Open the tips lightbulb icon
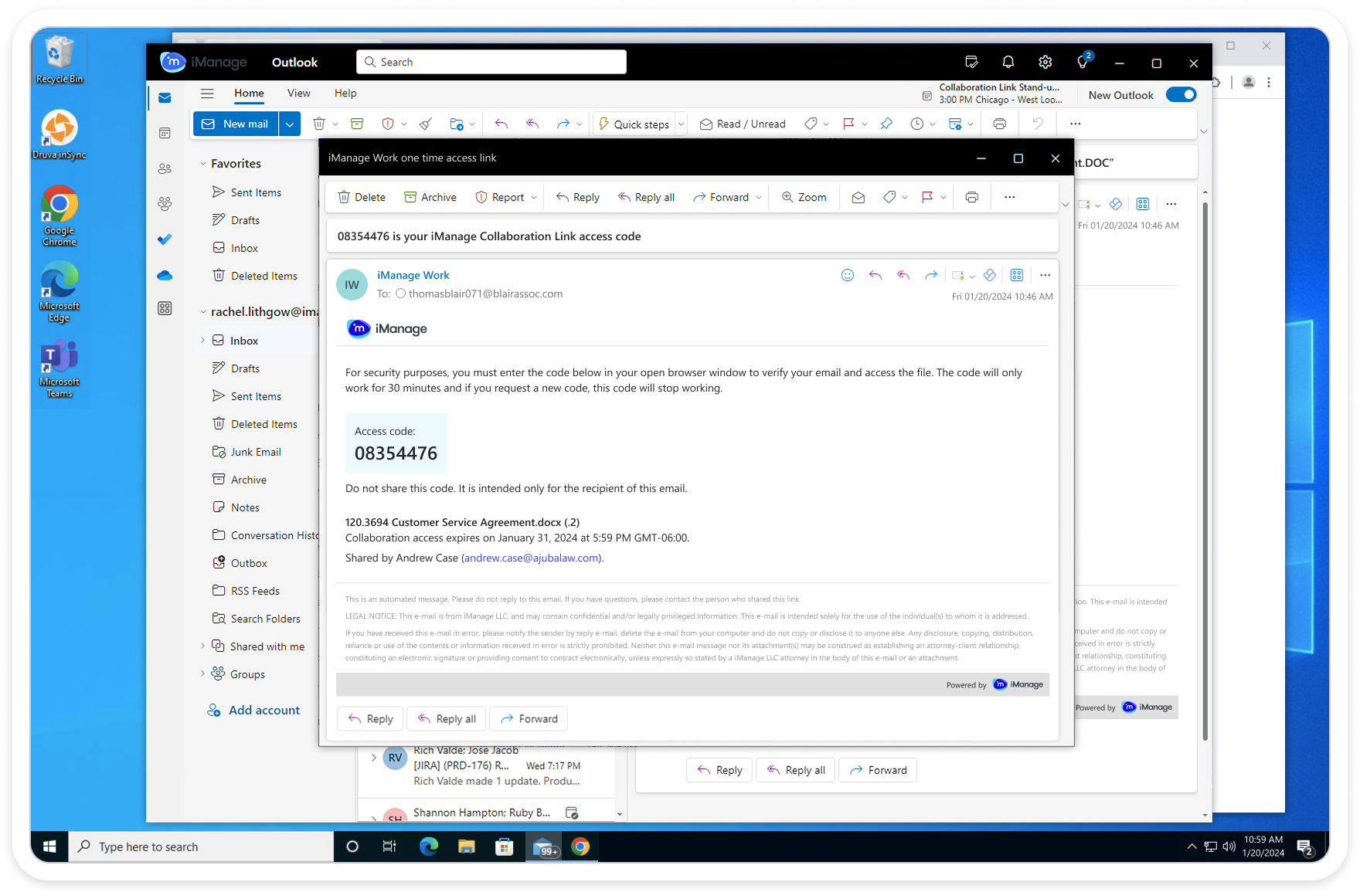This screenshot has height=896, width=1360. point(1083,63)
